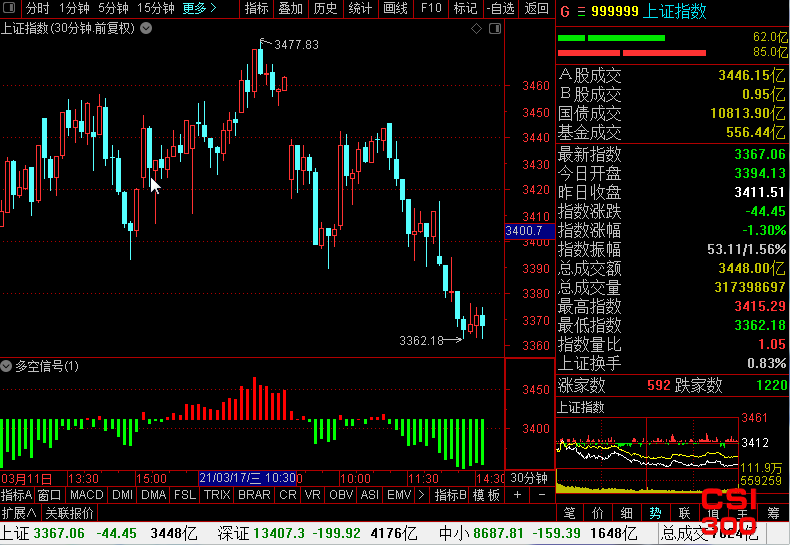Open the 更多 periods dropdown
790x545 pixels.
(x=200, y=8)
